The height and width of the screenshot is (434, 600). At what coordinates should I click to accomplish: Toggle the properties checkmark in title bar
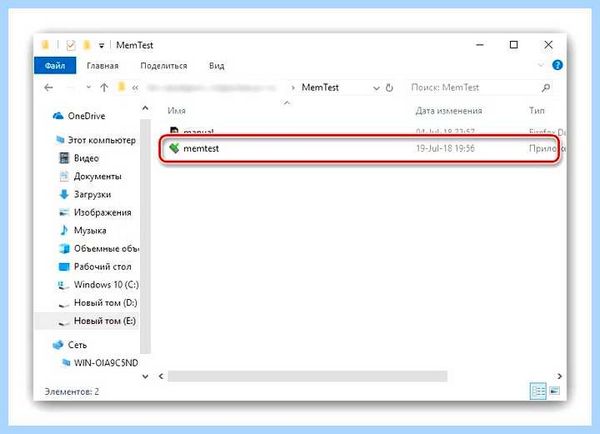tap(71, 46)
